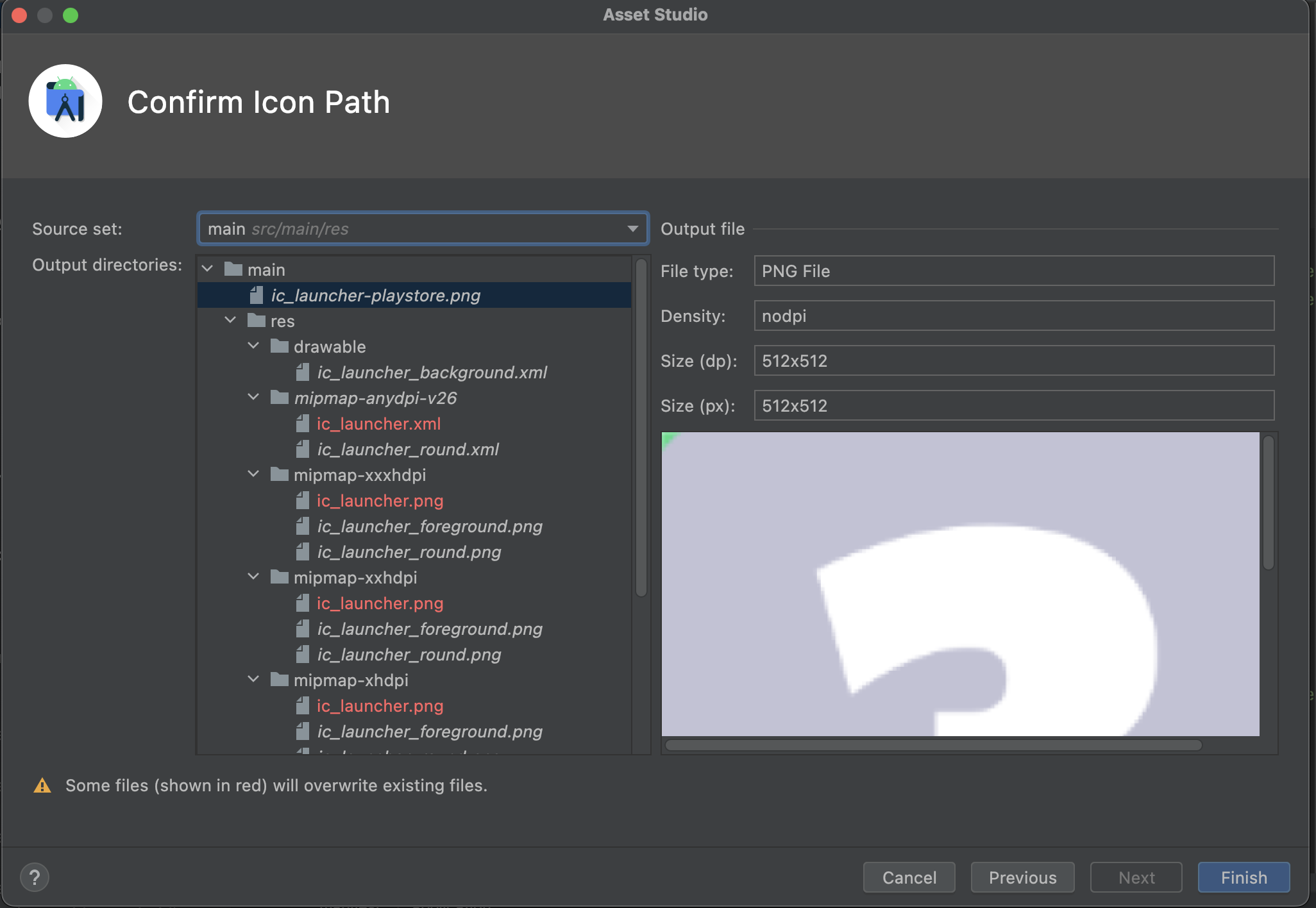Select the red ic_launcher.xml file
The image size is (1316, 908).
point(378,424)
